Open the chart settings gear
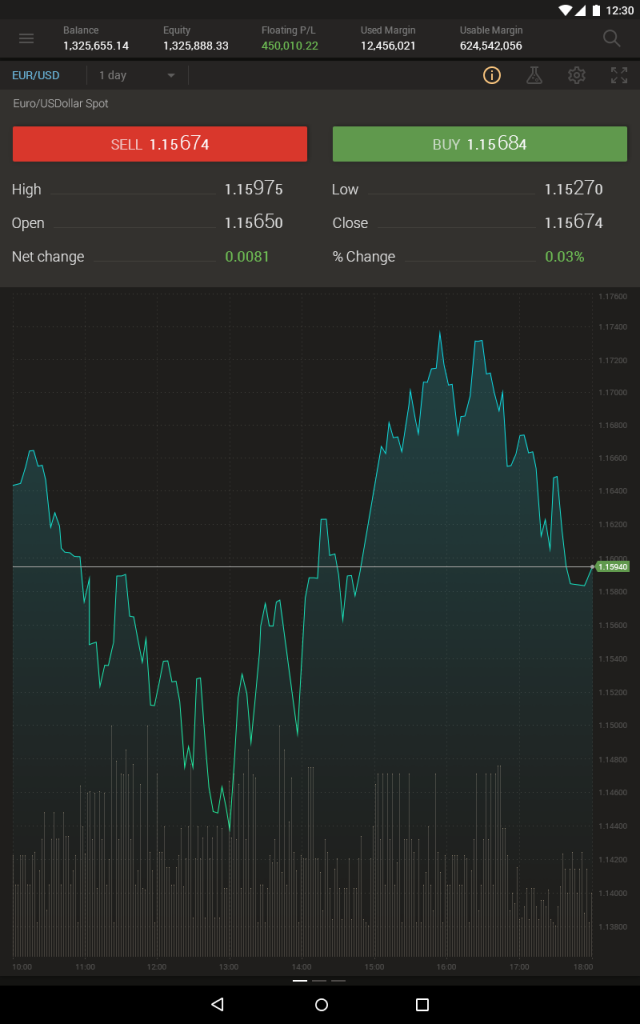Screen dimensions: 640x1024 (576, 74)
